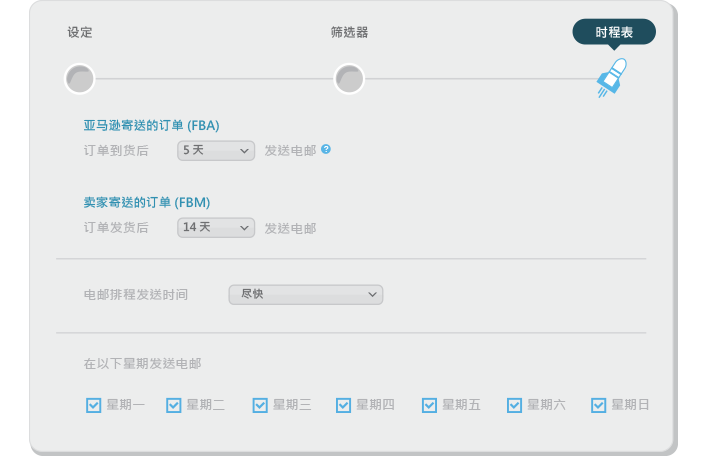The image size is (702, 456).
Task: Disable sending on 星期四
Action: point(343,405)
